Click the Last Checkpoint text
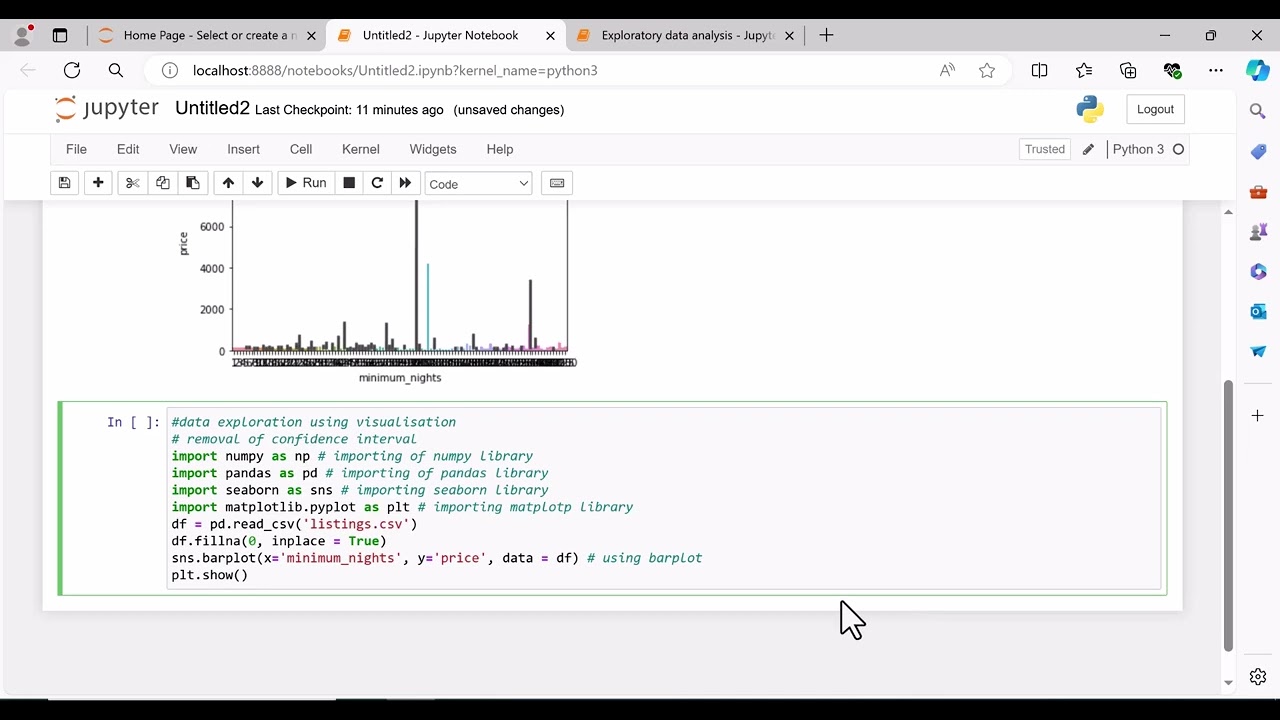 coord(349,110)
